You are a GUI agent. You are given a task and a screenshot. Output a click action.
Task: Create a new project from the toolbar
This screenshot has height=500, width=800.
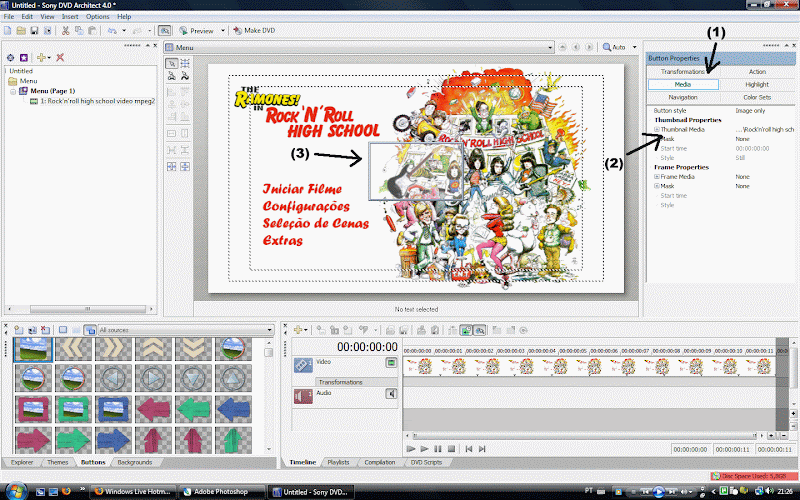point(8,31)
